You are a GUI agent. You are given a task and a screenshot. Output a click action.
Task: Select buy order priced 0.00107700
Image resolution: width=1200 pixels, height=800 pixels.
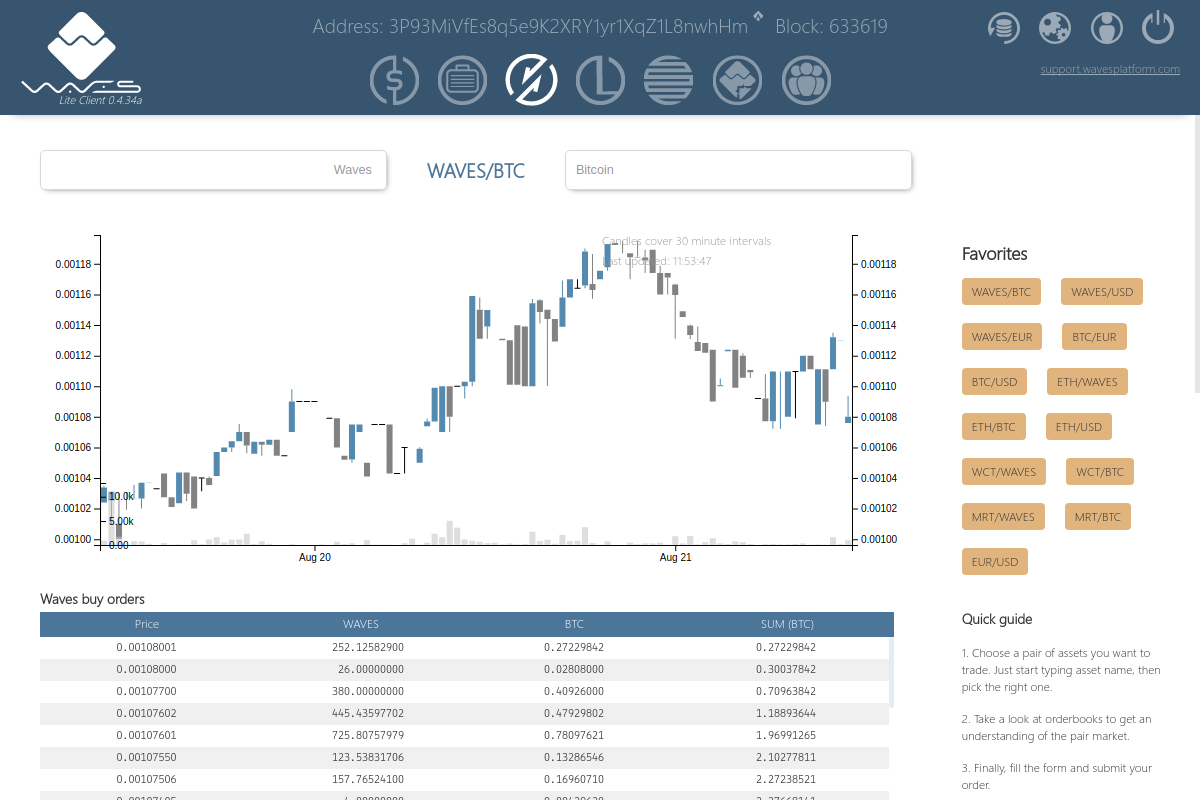464,691
